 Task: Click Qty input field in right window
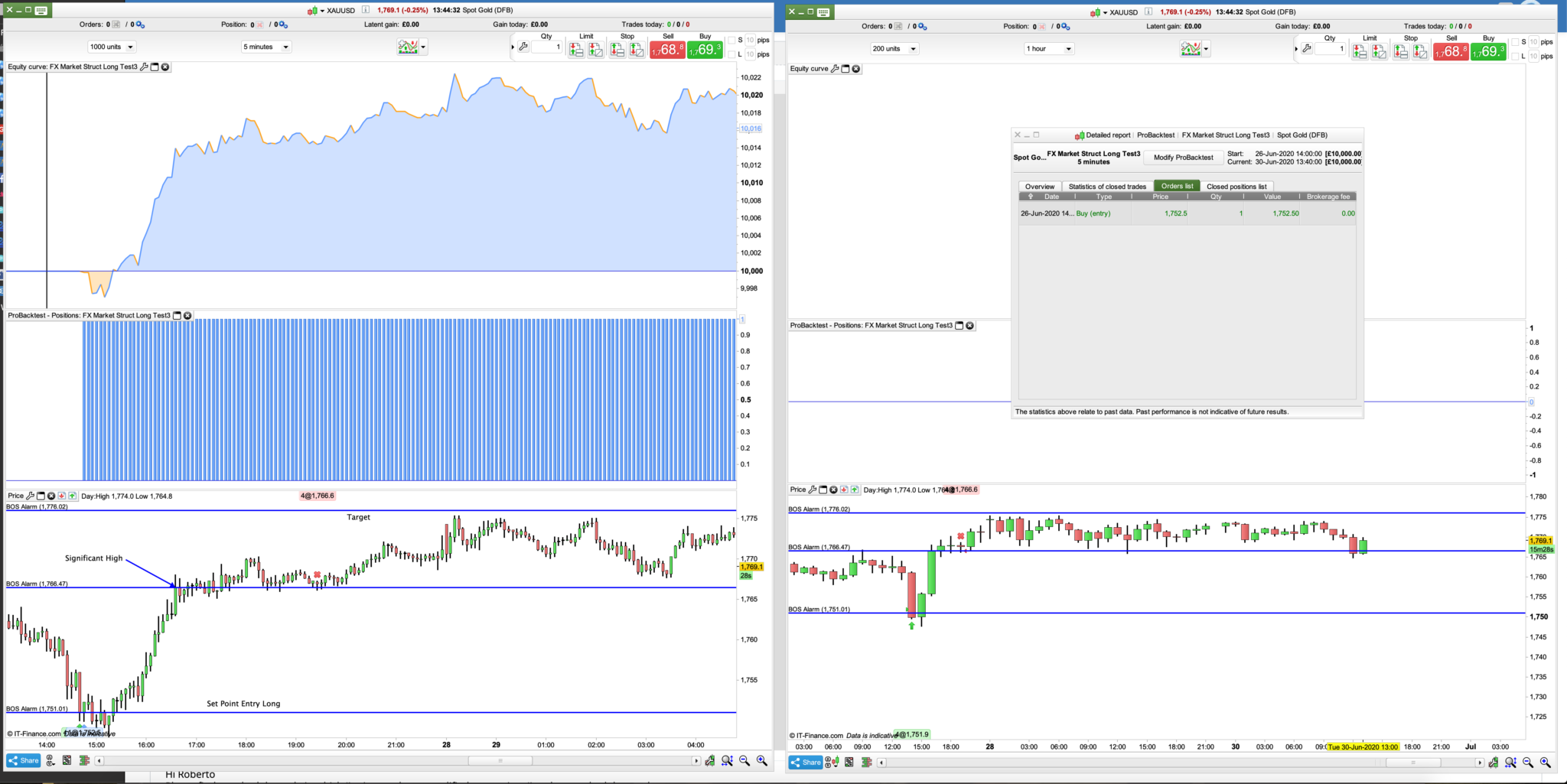click(1331, 49)
